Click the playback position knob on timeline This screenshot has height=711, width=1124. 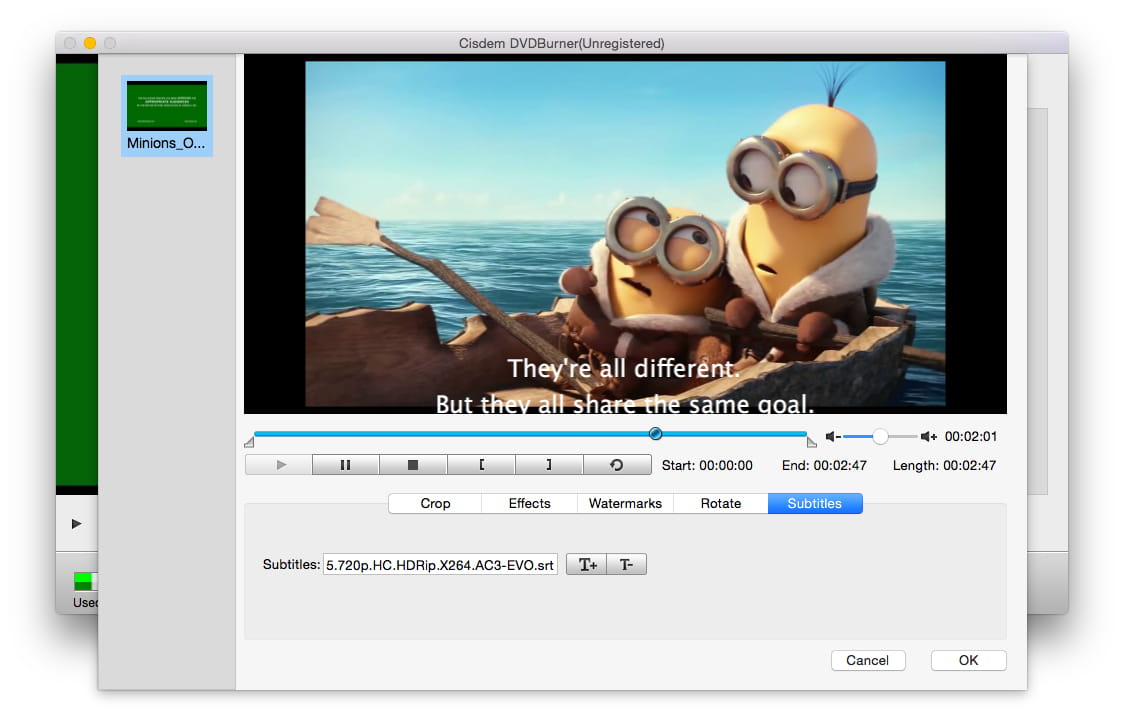[655, 434]
